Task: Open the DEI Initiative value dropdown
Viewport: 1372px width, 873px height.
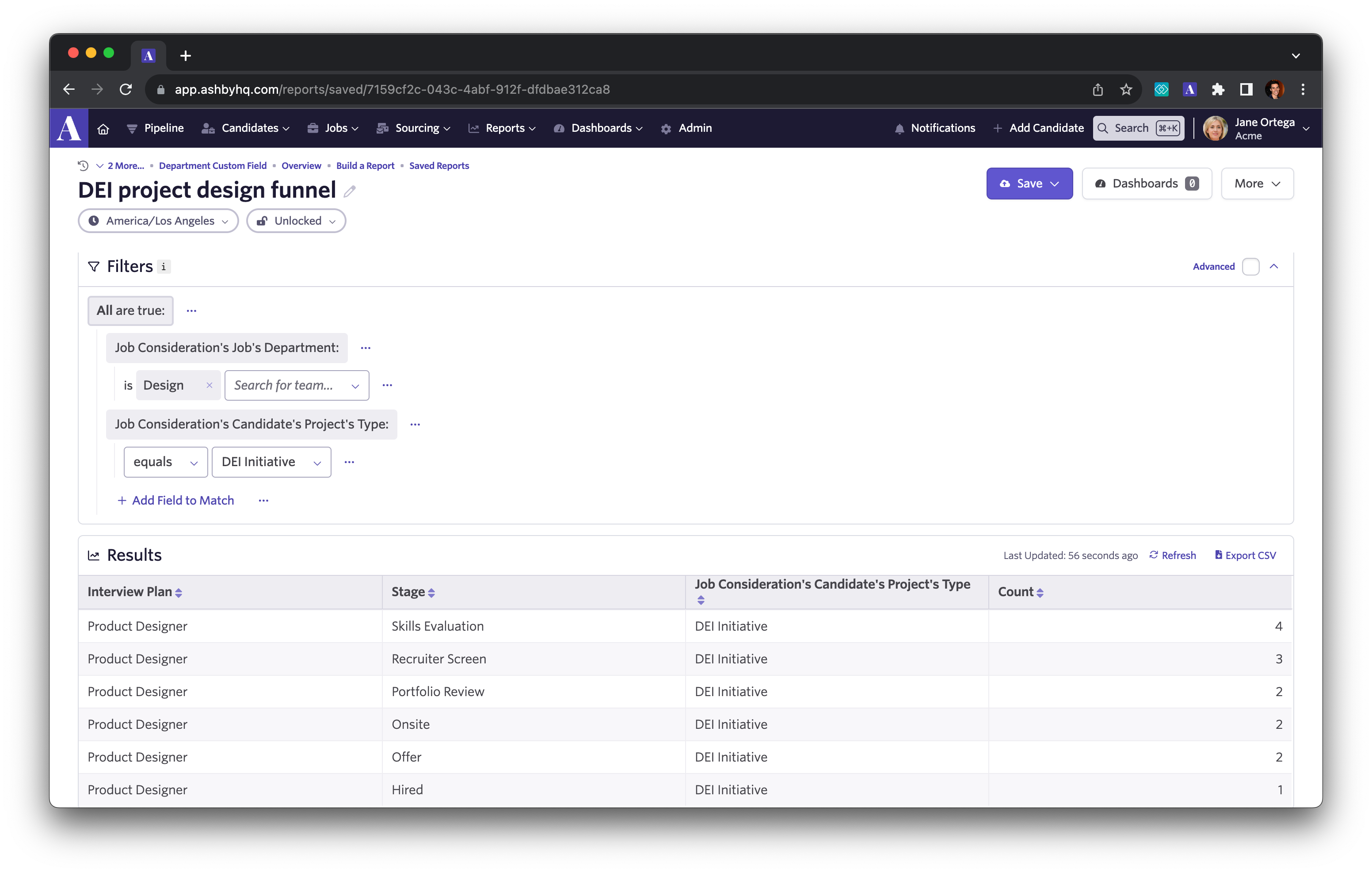Action: (271, 463)
